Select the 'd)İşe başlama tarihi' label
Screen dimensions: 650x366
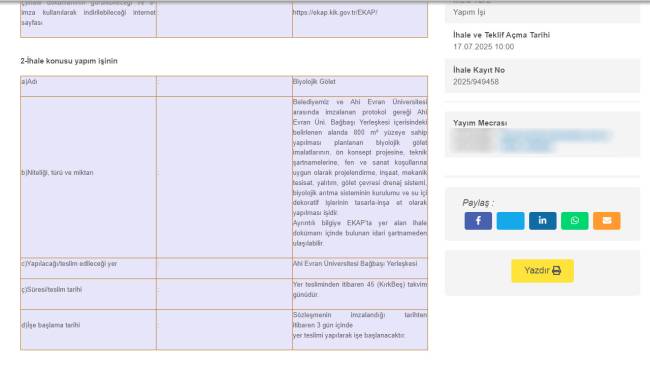51,325
